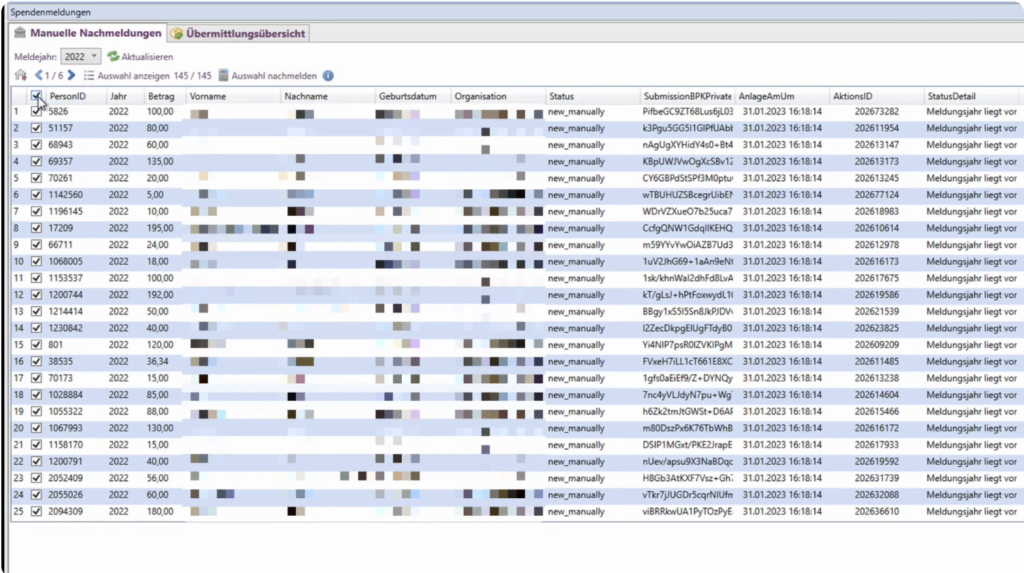Uncheck the checkbox for PersonID 1153537
The height and width of the screenshot is (573, 1024).
click(x=36, y=278)
